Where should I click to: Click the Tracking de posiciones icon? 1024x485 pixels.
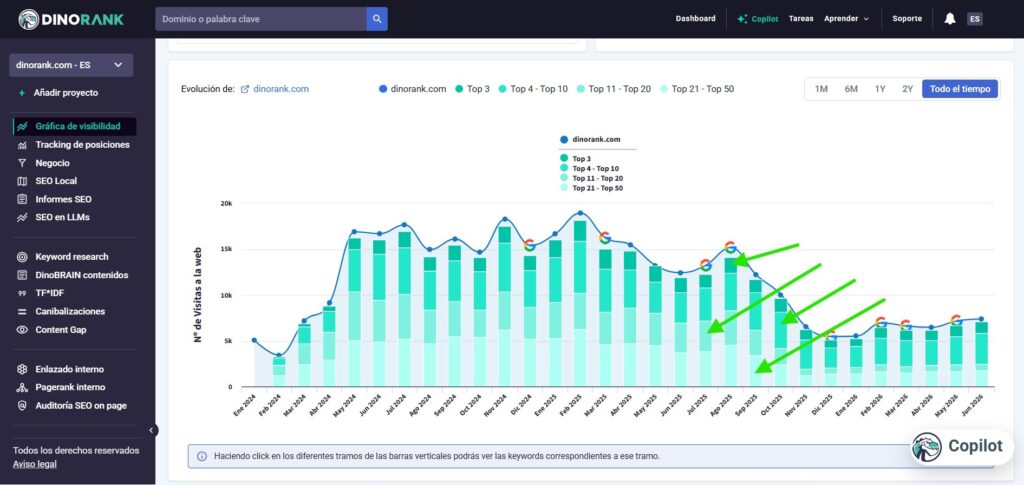click(x=22, y=145)
